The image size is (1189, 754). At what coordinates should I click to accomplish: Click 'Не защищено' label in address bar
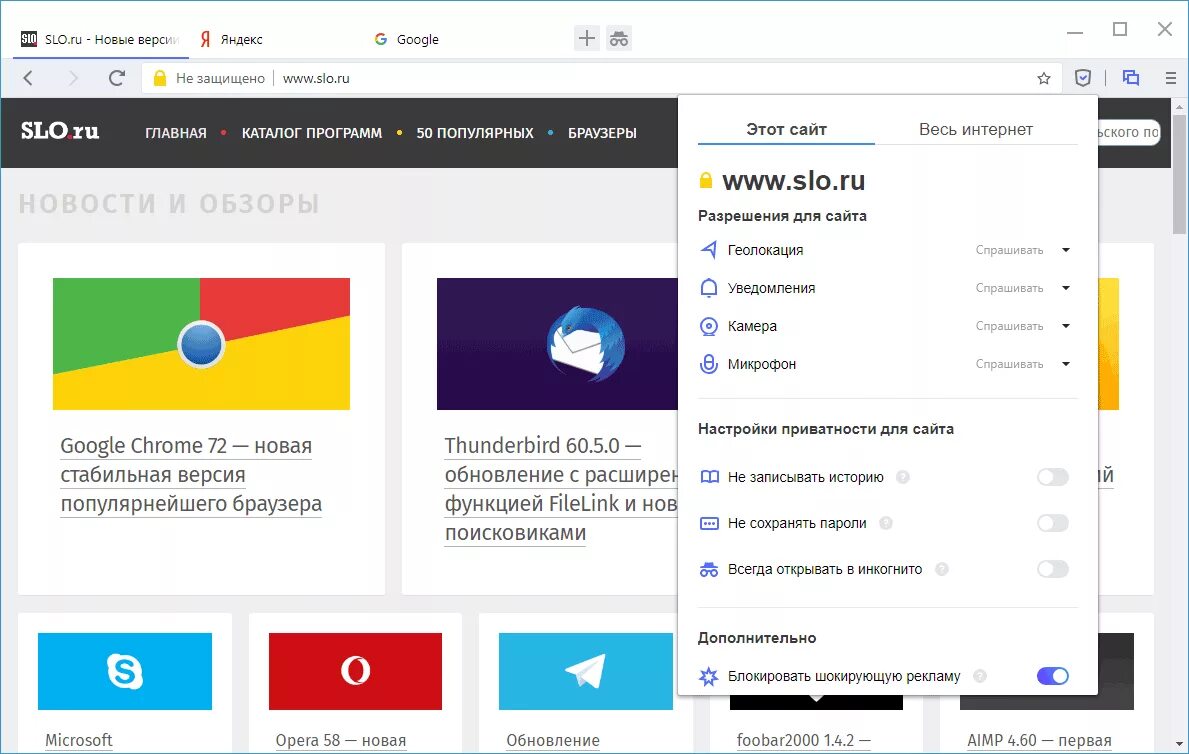click(220, 78)
